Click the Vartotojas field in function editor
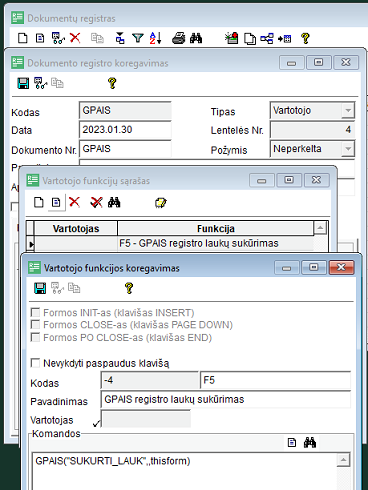The height and width of the screenshot is (490, 368). [146, 419]
